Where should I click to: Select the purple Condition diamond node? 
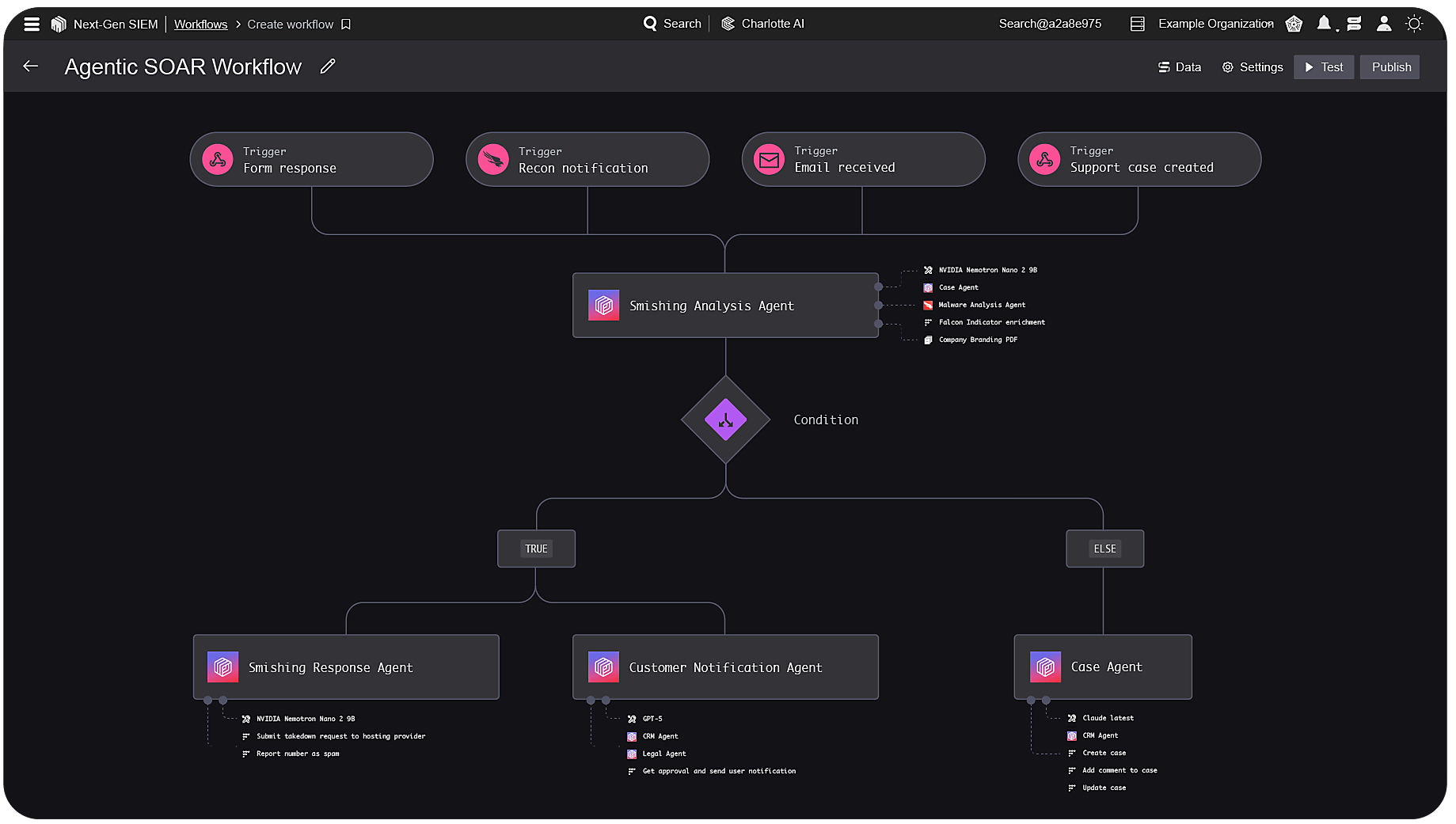coord(725,420)
